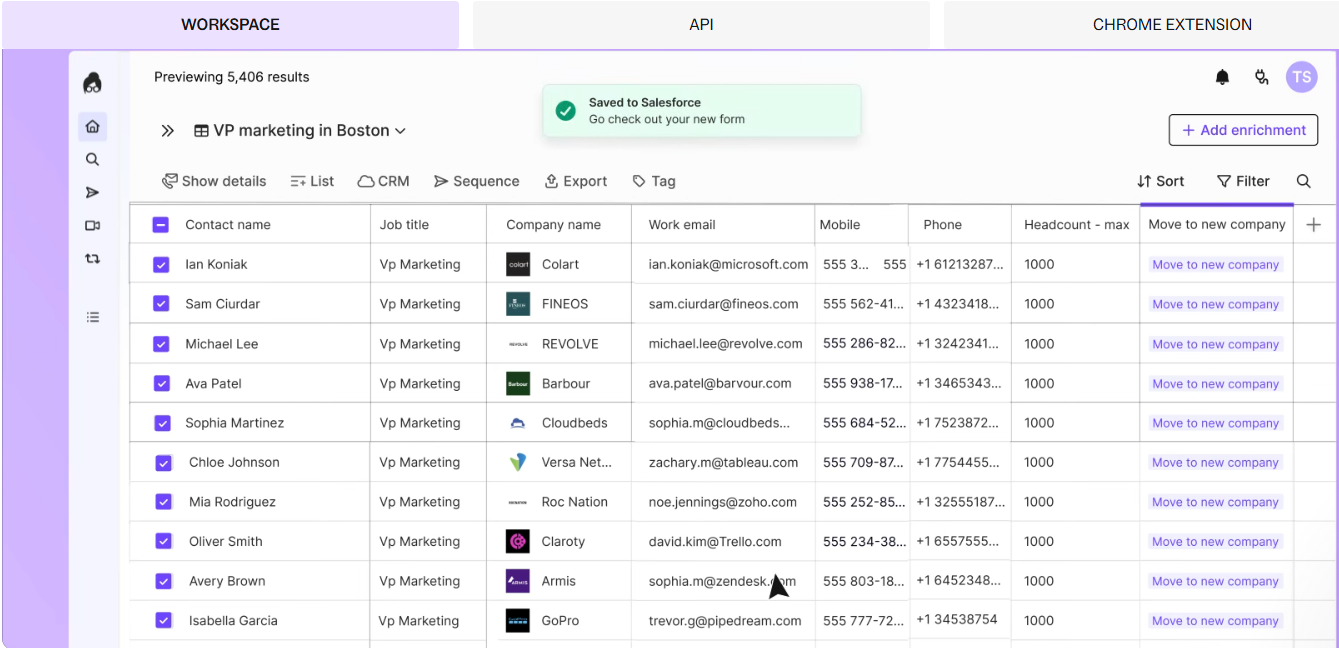
Task: Click the Headcount - max column header
Action: 1076,225
